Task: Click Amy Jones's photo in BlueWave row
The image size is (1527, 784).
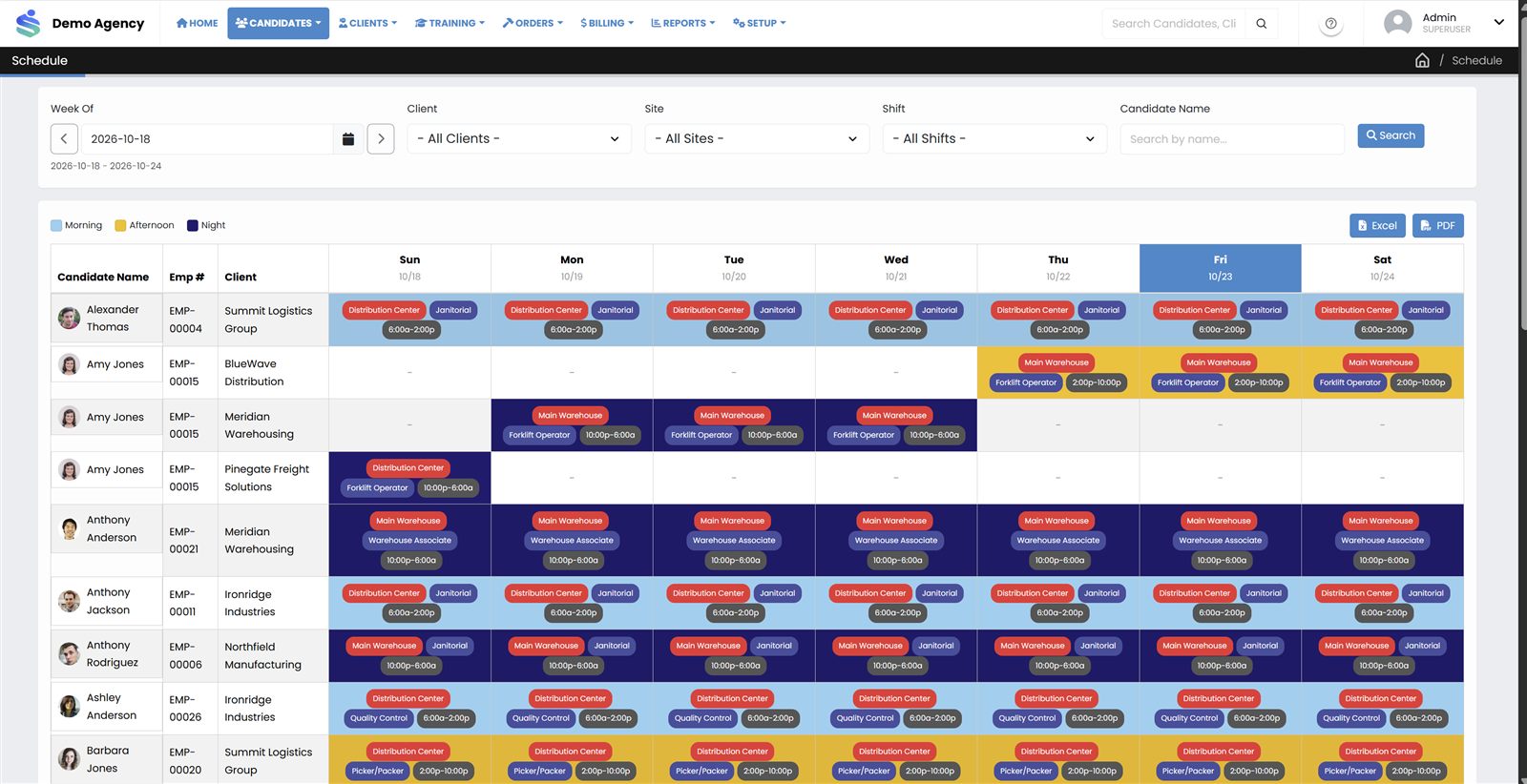Action: [x=69, y=364]
